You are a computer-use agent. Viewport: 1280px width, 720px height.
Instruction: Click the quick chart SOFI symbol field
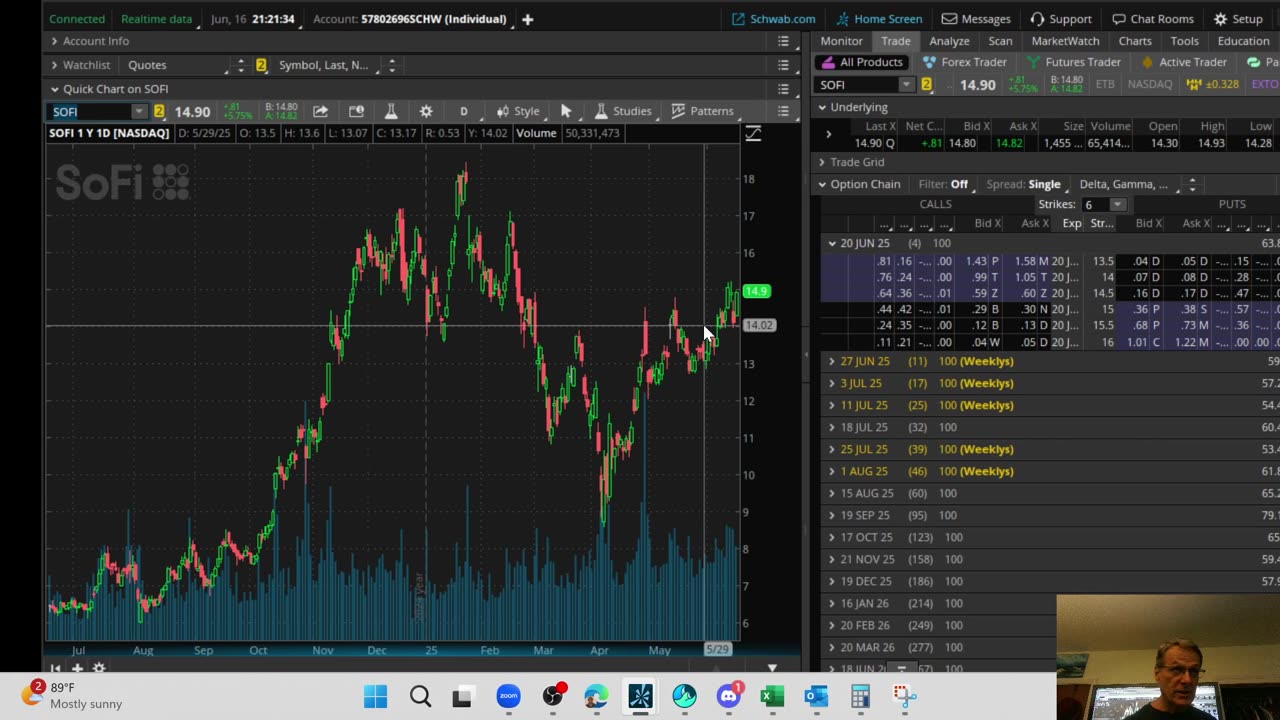coord(91,111)
